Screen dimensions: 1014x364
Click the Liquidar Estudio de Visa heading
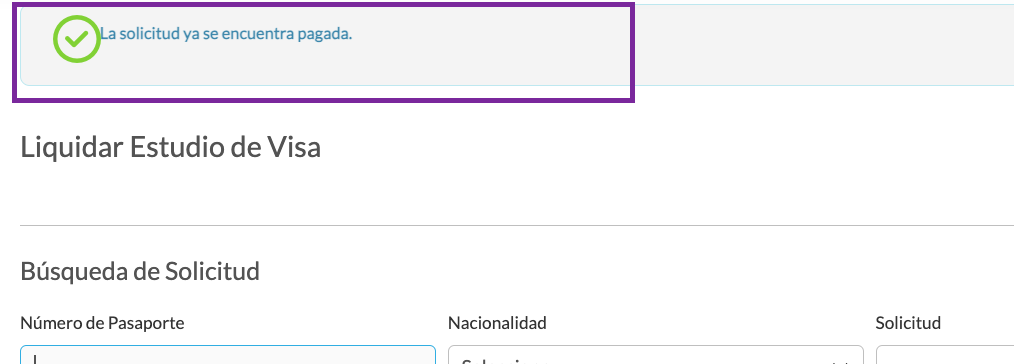coord(171,147)
